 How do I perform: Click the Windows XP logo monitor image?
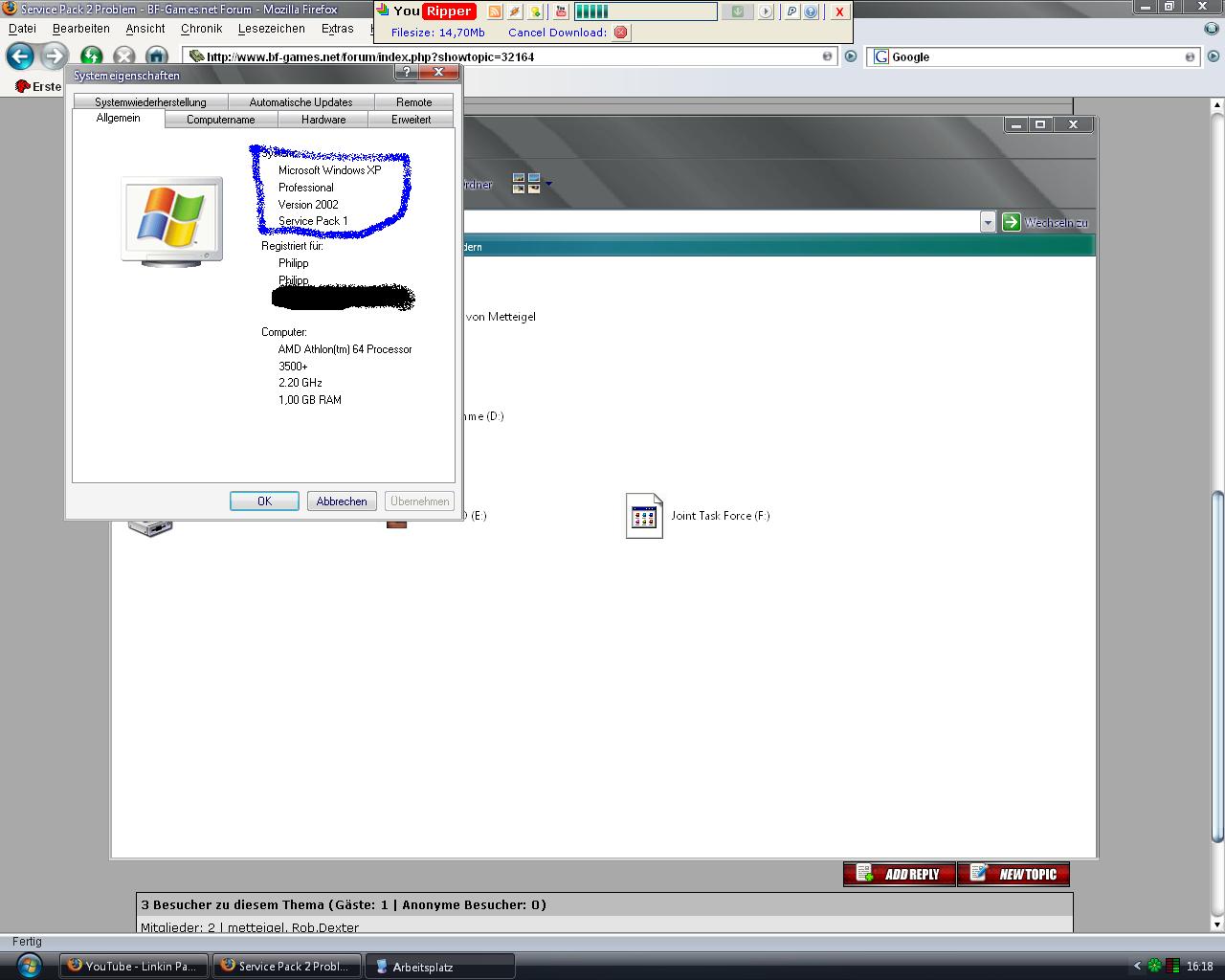172,220
